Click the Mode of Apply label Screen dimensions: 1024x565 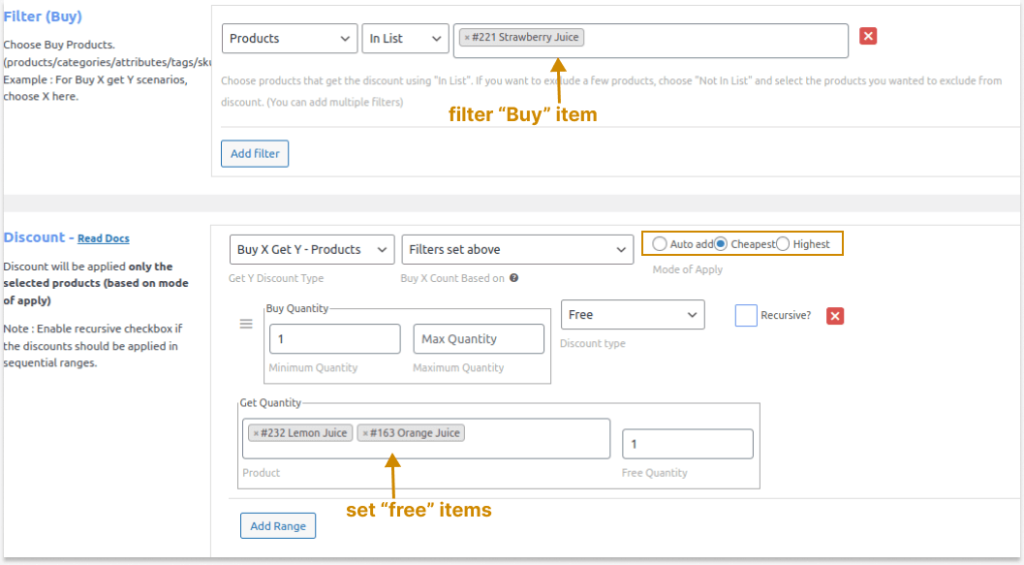click(688, 269)
